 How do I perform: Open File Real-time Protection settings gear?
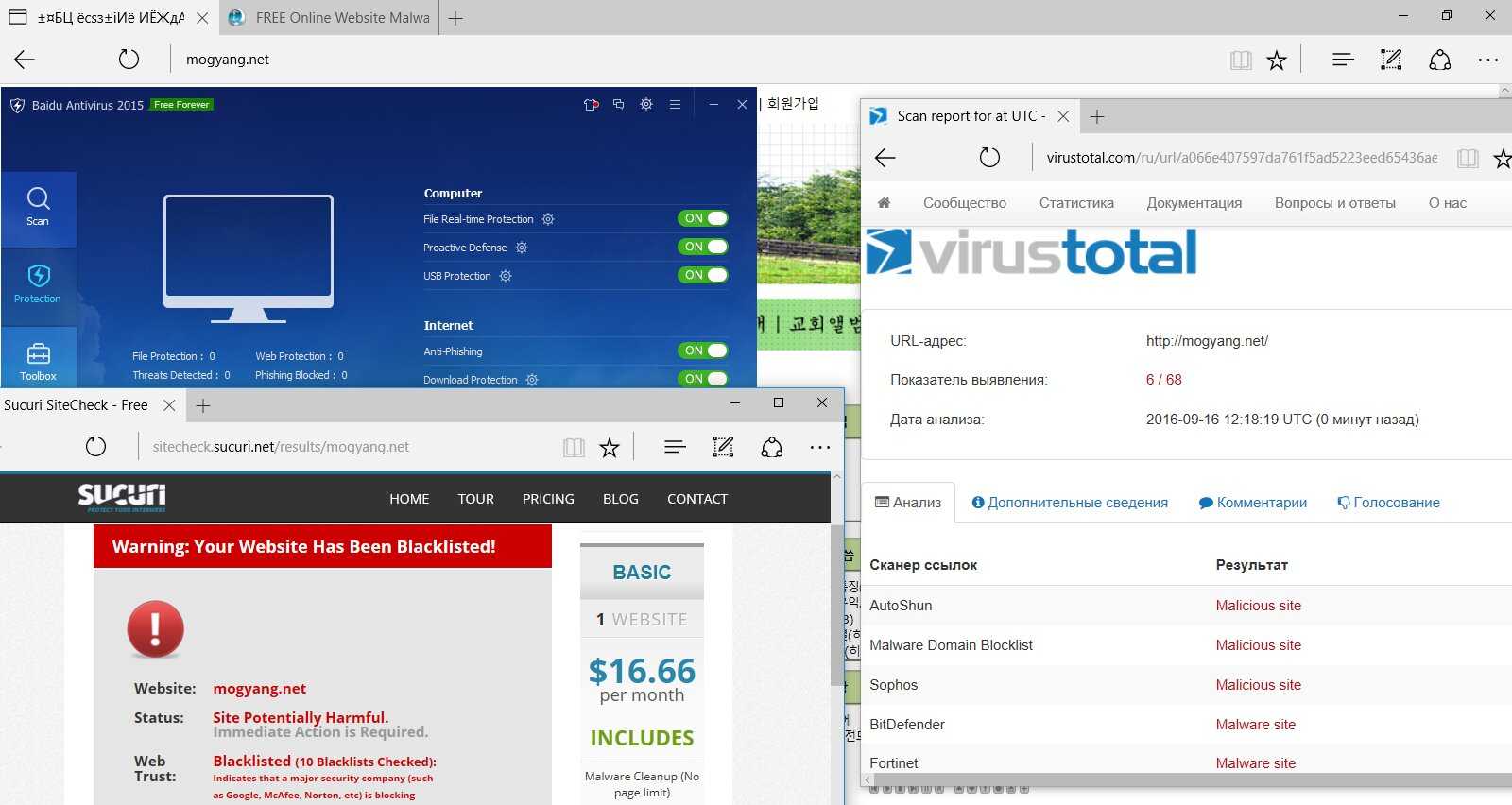click(x=548, y=219)
